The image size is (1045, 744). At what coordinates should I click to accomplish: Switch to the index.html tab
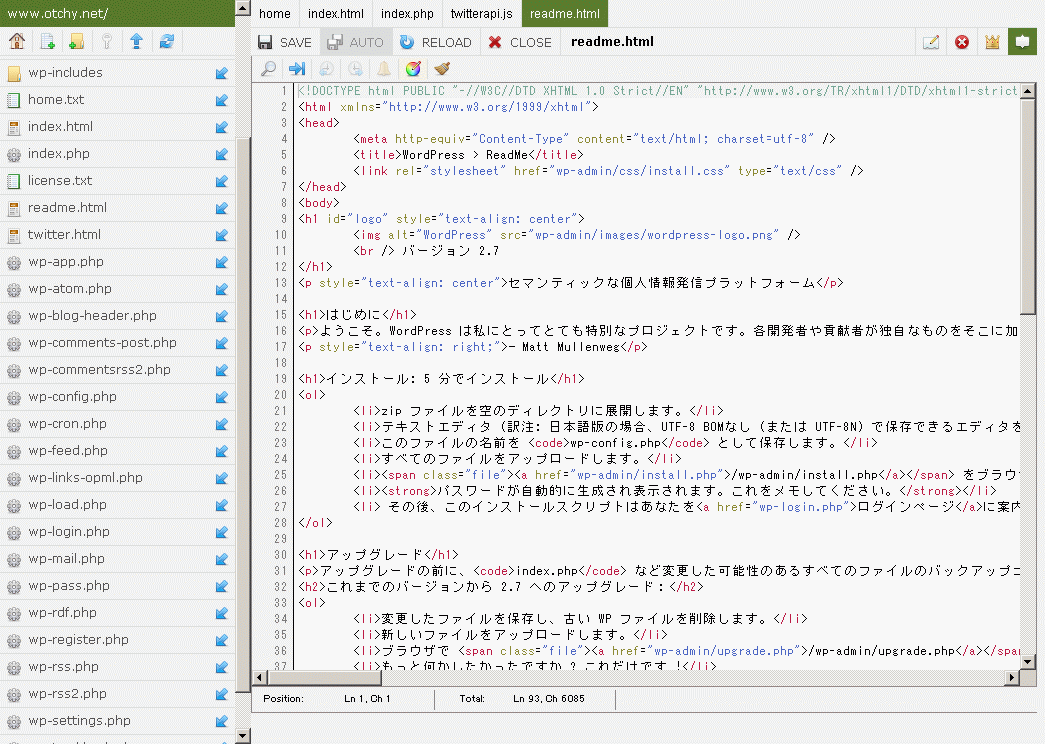pyautogui.click(x=336, y=13)
